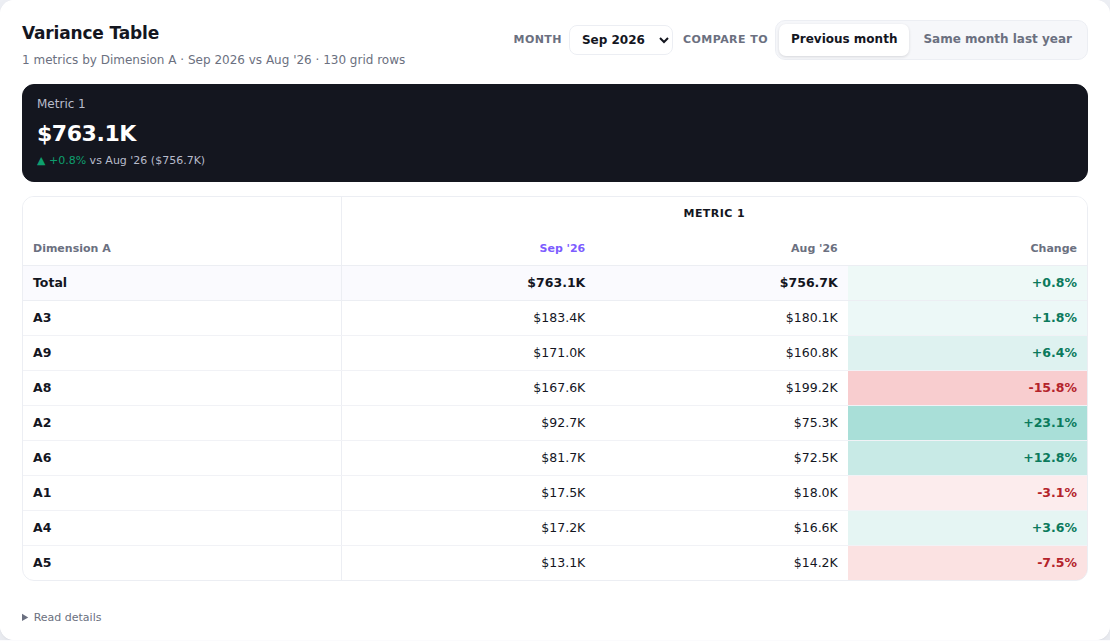1110x641 pixels.
Task: Select the Previous month comparison
Action: coord(844,39)
